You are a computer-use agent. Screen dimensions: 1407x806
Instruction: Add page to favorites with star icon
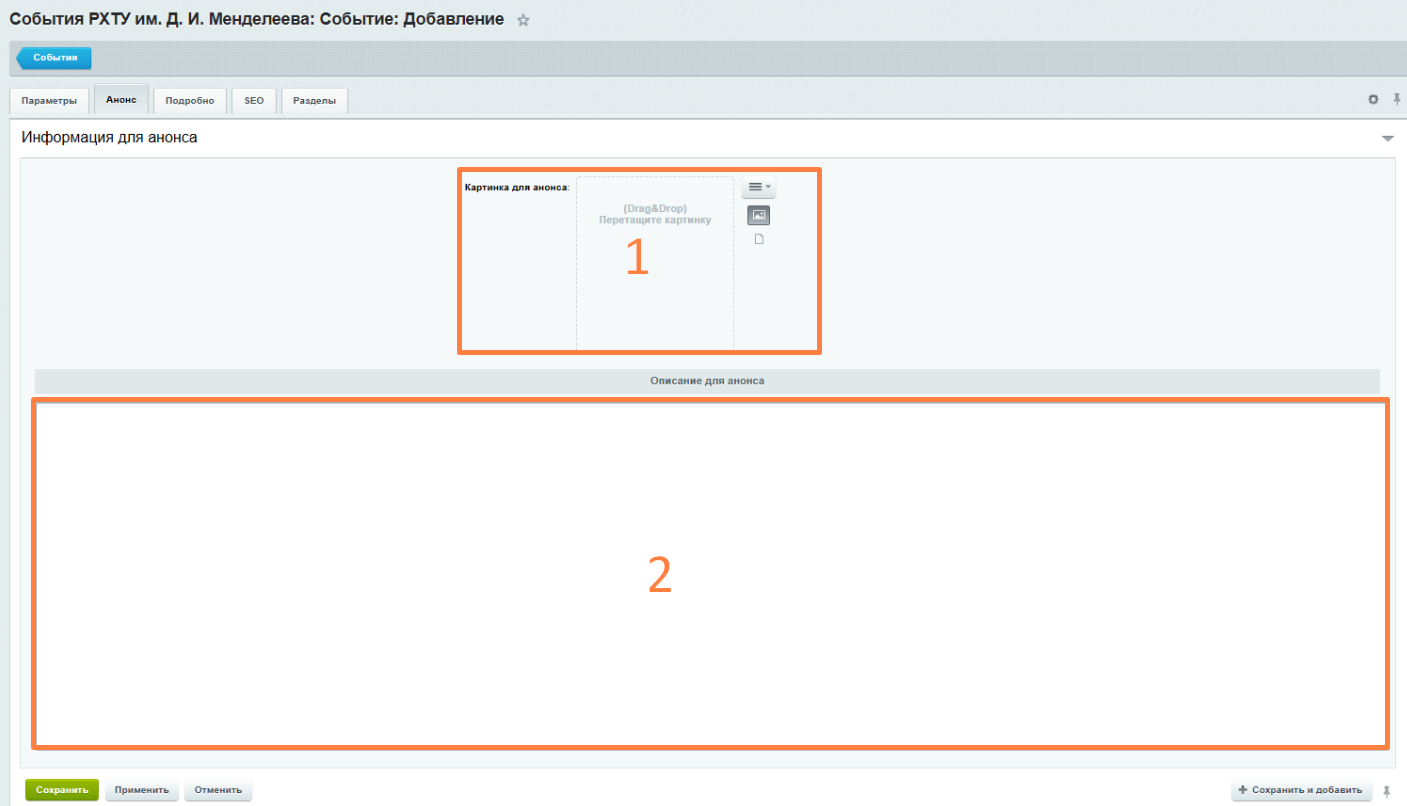click(x=523, y=20)
